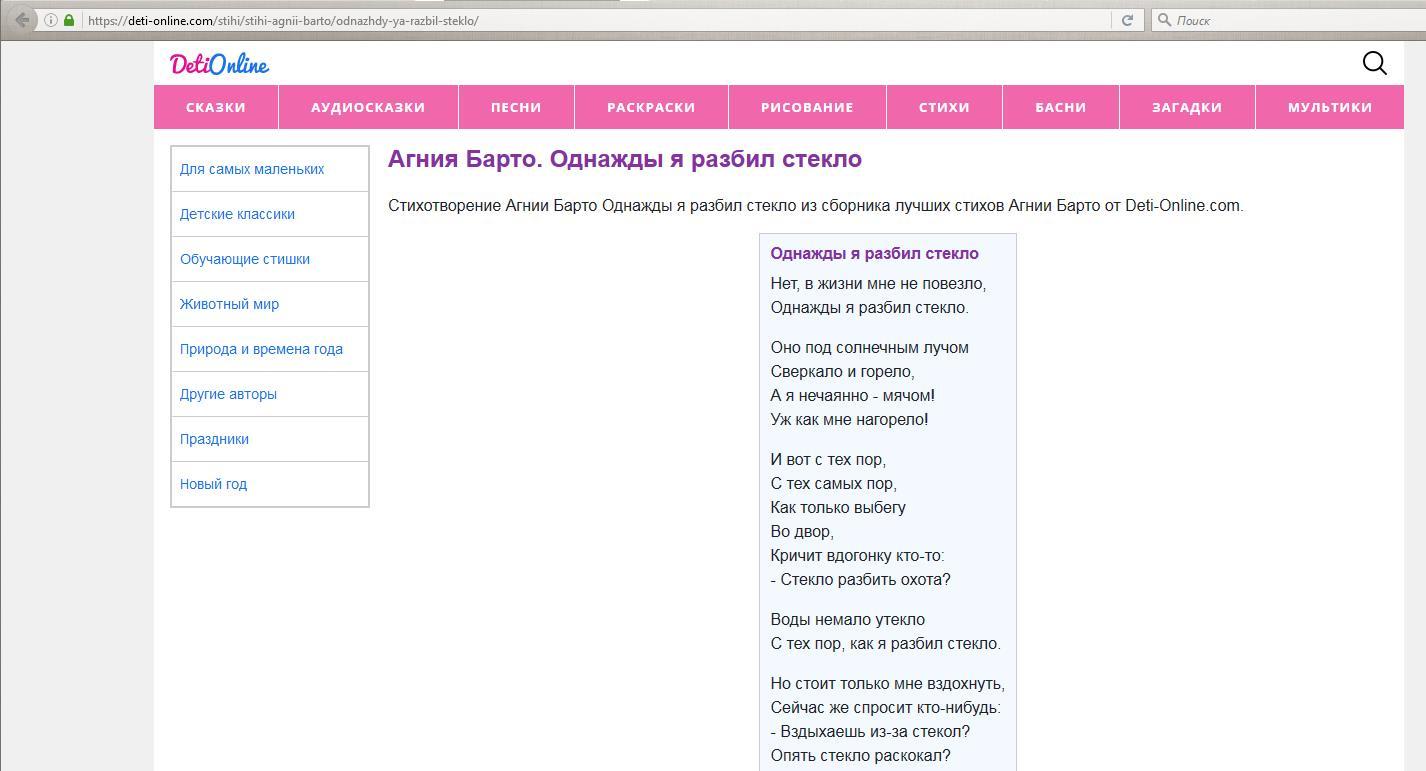Click line С тех самых пор

click(834, 484)
